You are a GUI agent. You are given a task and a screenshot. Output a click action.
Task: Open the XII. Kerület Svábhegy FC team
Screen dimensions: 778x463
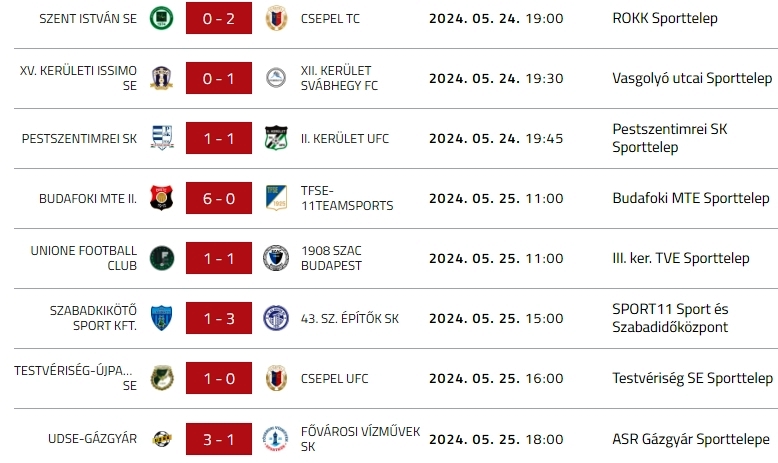click(339, 78)
